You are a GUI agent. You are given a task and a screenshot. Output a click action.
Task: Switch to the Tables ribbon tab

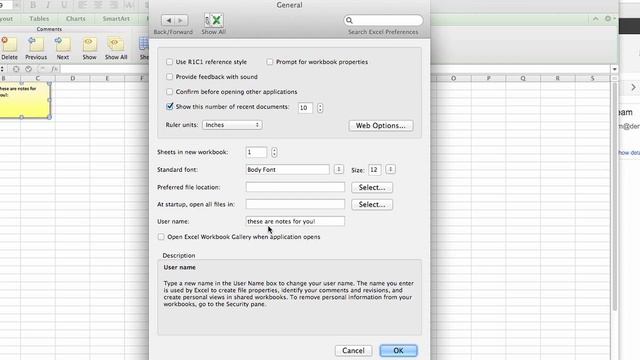[39, 19]
